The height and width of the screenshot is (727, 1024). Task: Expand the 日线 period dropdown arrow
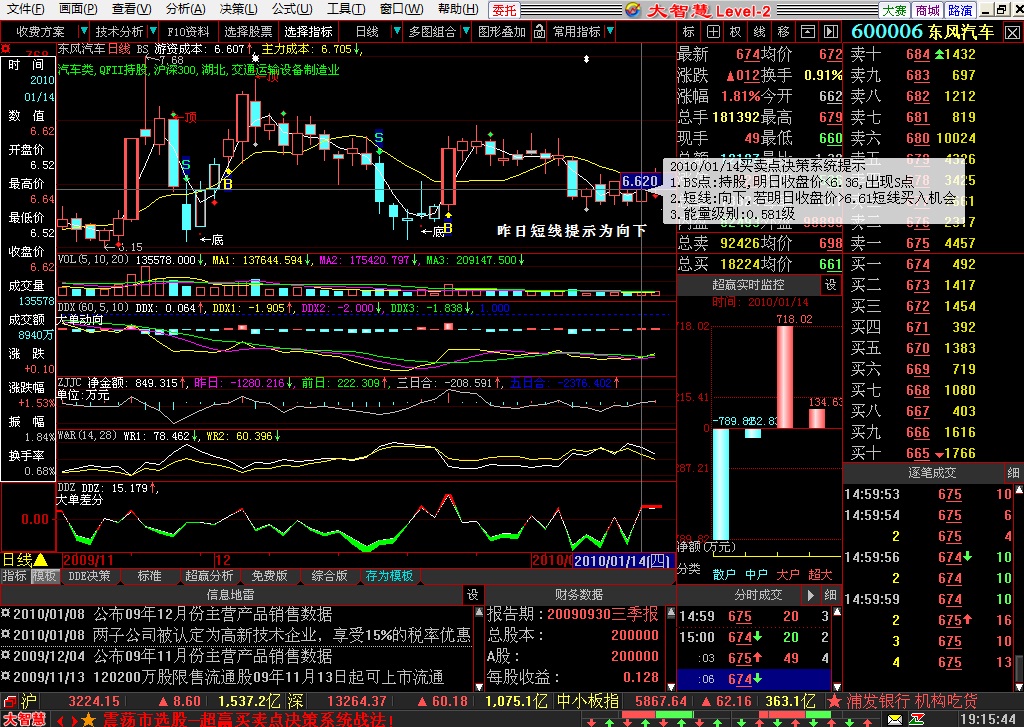[x=396, y=31]
